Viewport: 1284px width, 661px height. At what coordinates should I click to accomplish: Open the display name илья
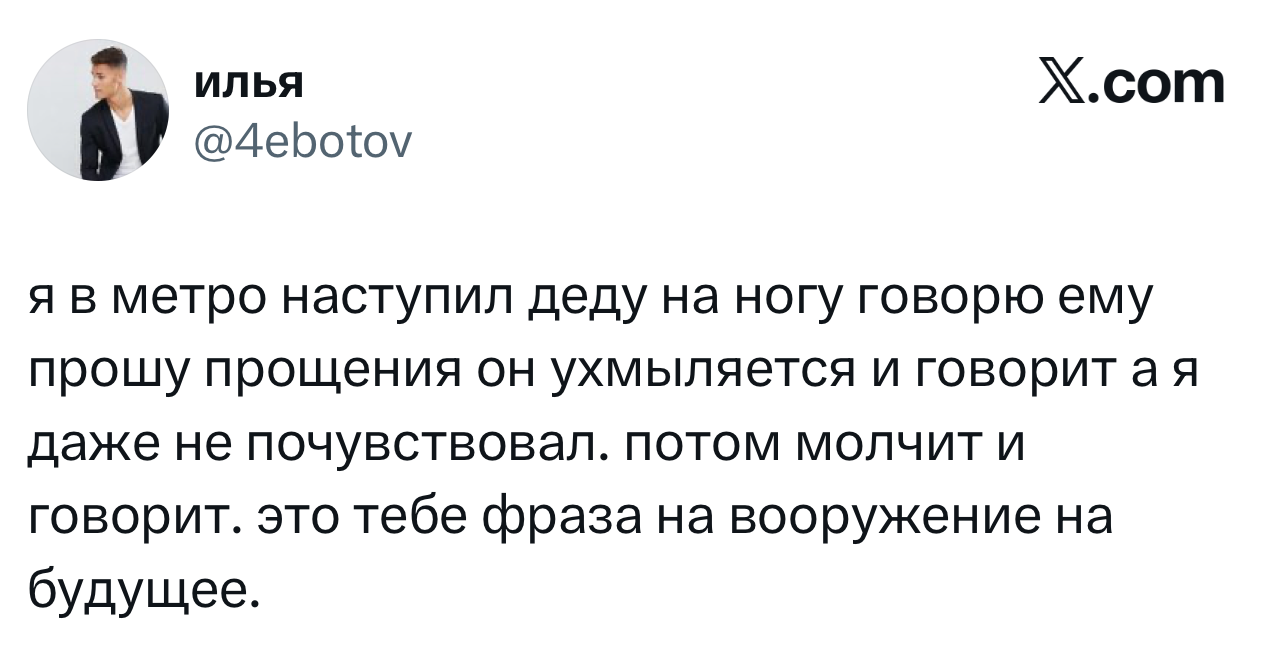click(x=247, y=84)
